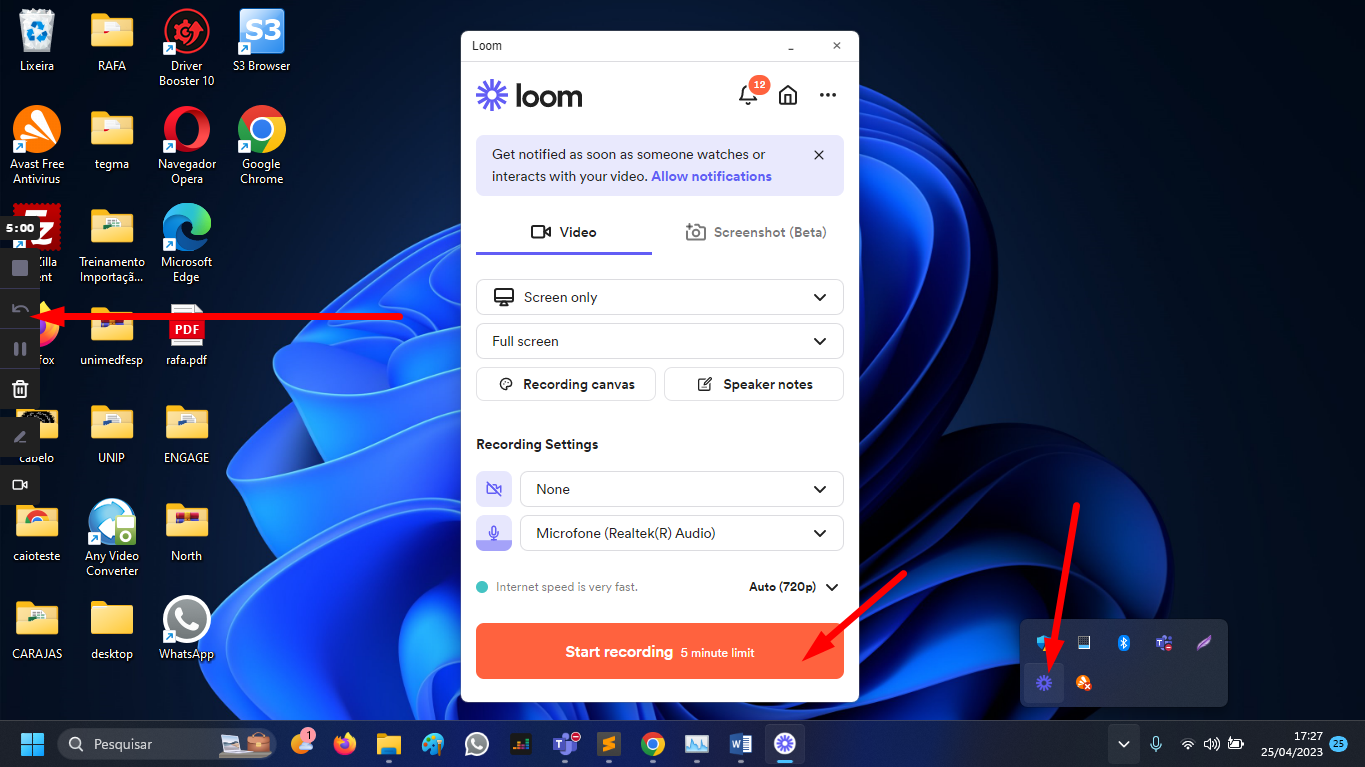This screenshot has width=1365, height=767.
Task: Select the Google Chrome desktop shortcut
Action: [x=261, y=146]
